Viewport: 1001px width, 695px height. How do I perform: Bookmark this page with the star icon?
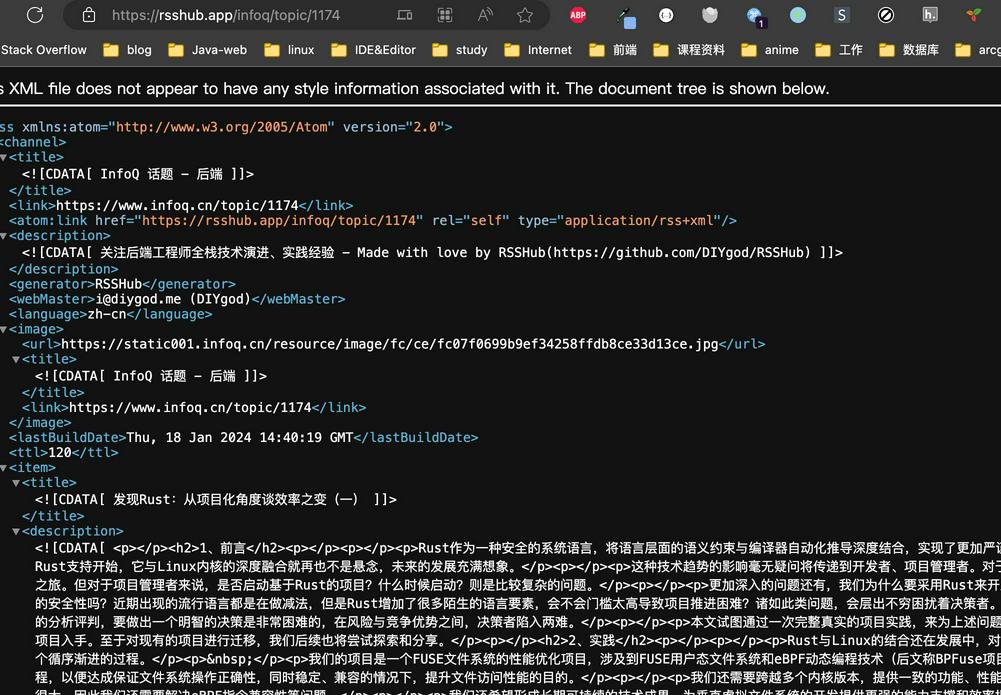tap(525, 15)
